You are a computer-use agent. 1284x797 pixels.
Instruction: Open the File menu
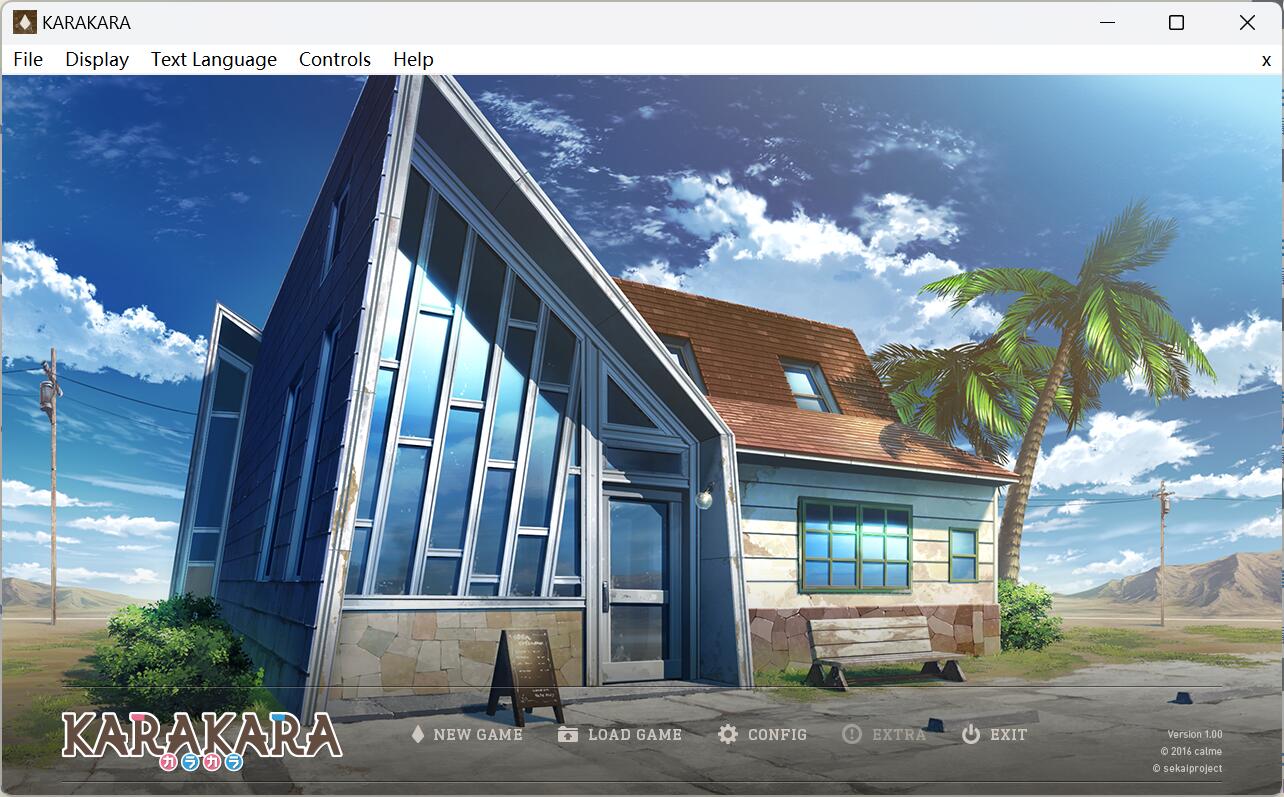coord(28,59)
